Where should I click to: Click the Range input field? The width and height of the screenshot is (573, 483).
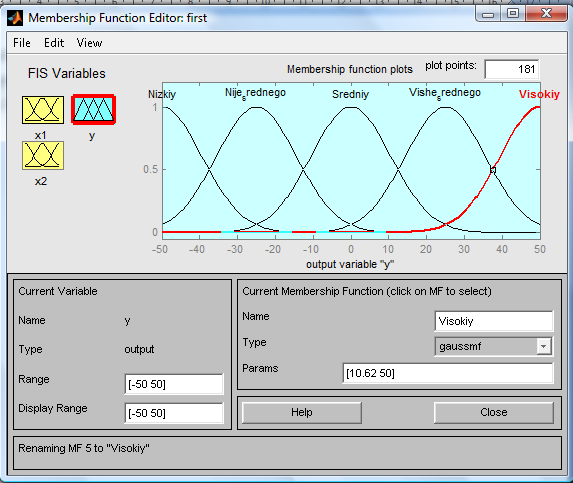click(x=174, y=384)
